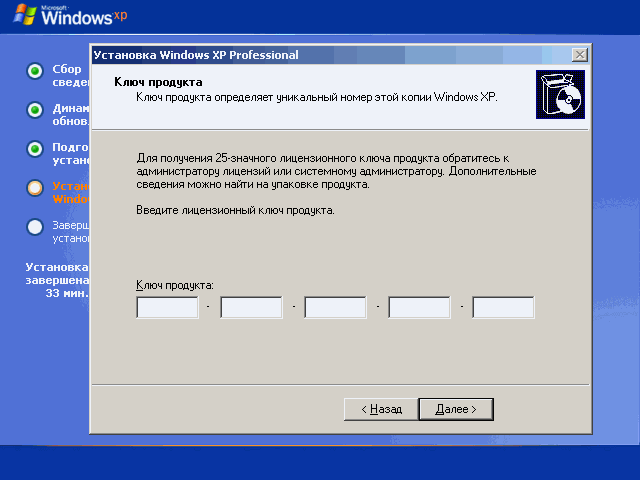Go back with the Назад button
Image resolution: width=640 pixels, height=480 pixels.
(x=381, y=409)
